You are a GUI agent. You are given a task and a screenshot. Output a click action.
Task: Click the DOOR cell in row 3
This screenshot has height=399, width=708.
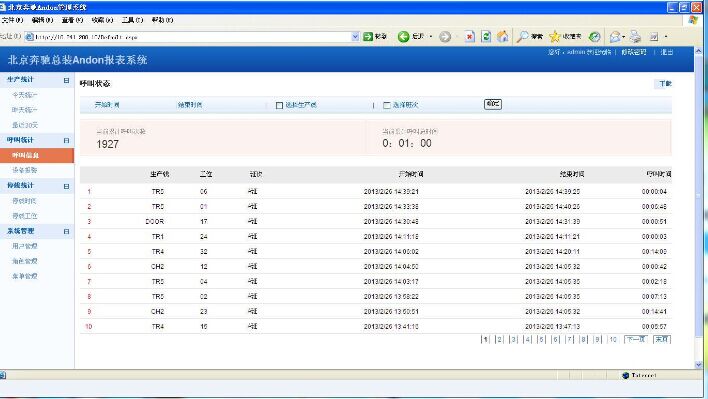tap(154, 222)
